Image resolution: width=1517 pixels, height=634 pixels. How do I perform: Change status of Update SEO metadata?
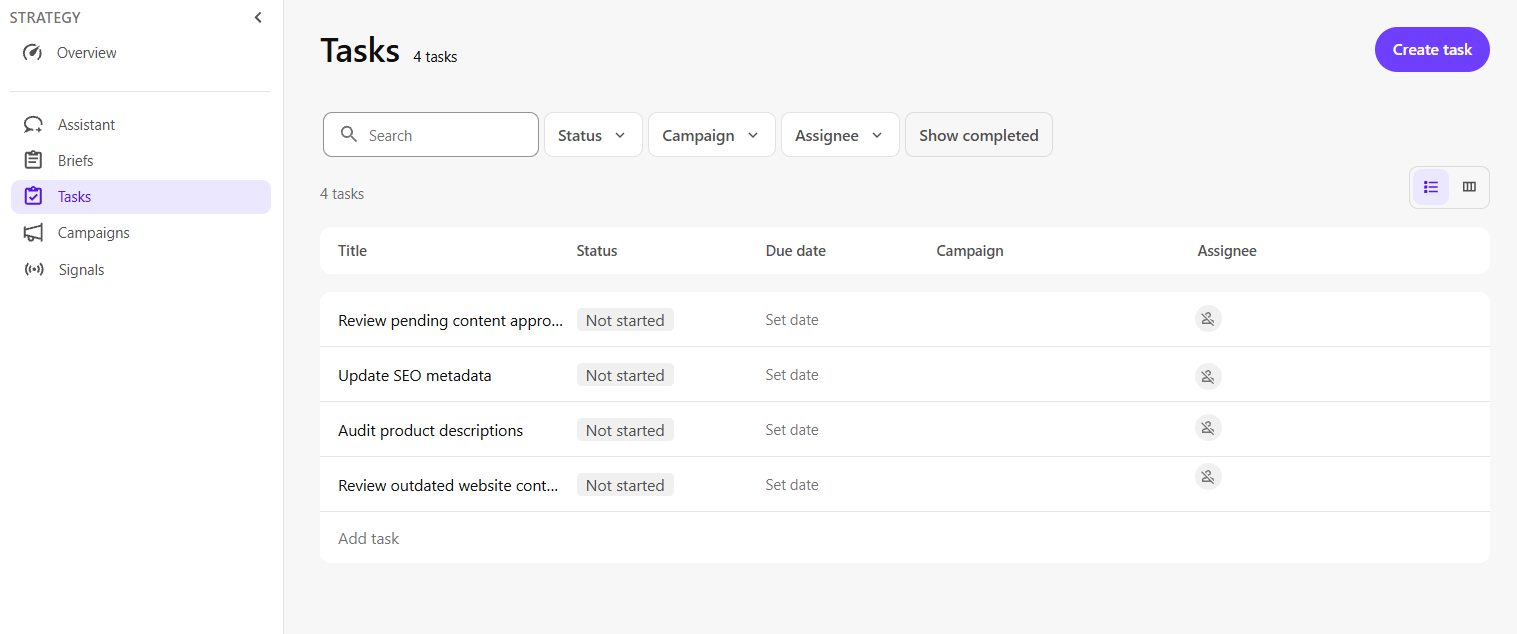point(625,375)
